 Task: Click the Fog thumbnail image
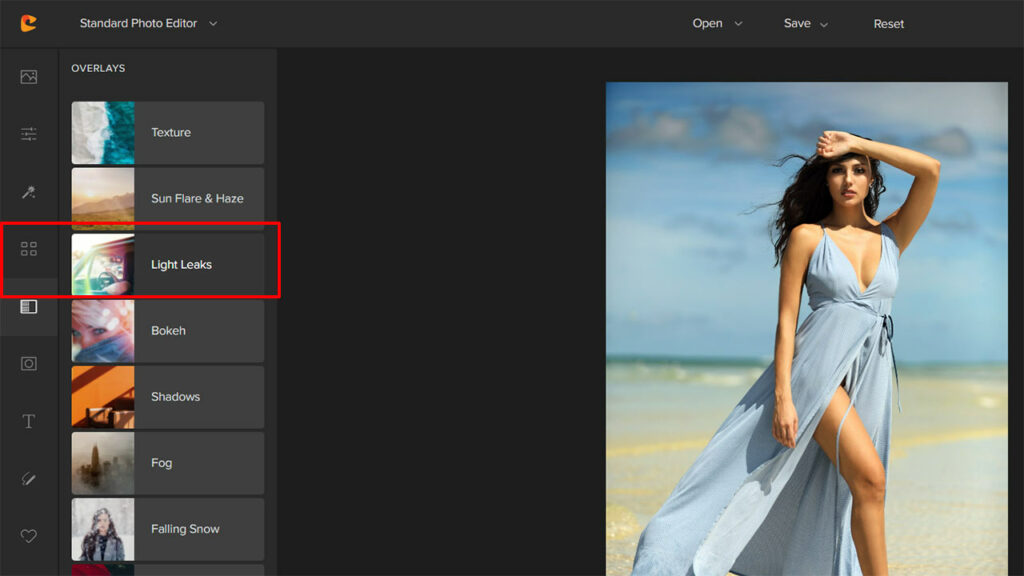pyautogui.click(x=103, y=463)
